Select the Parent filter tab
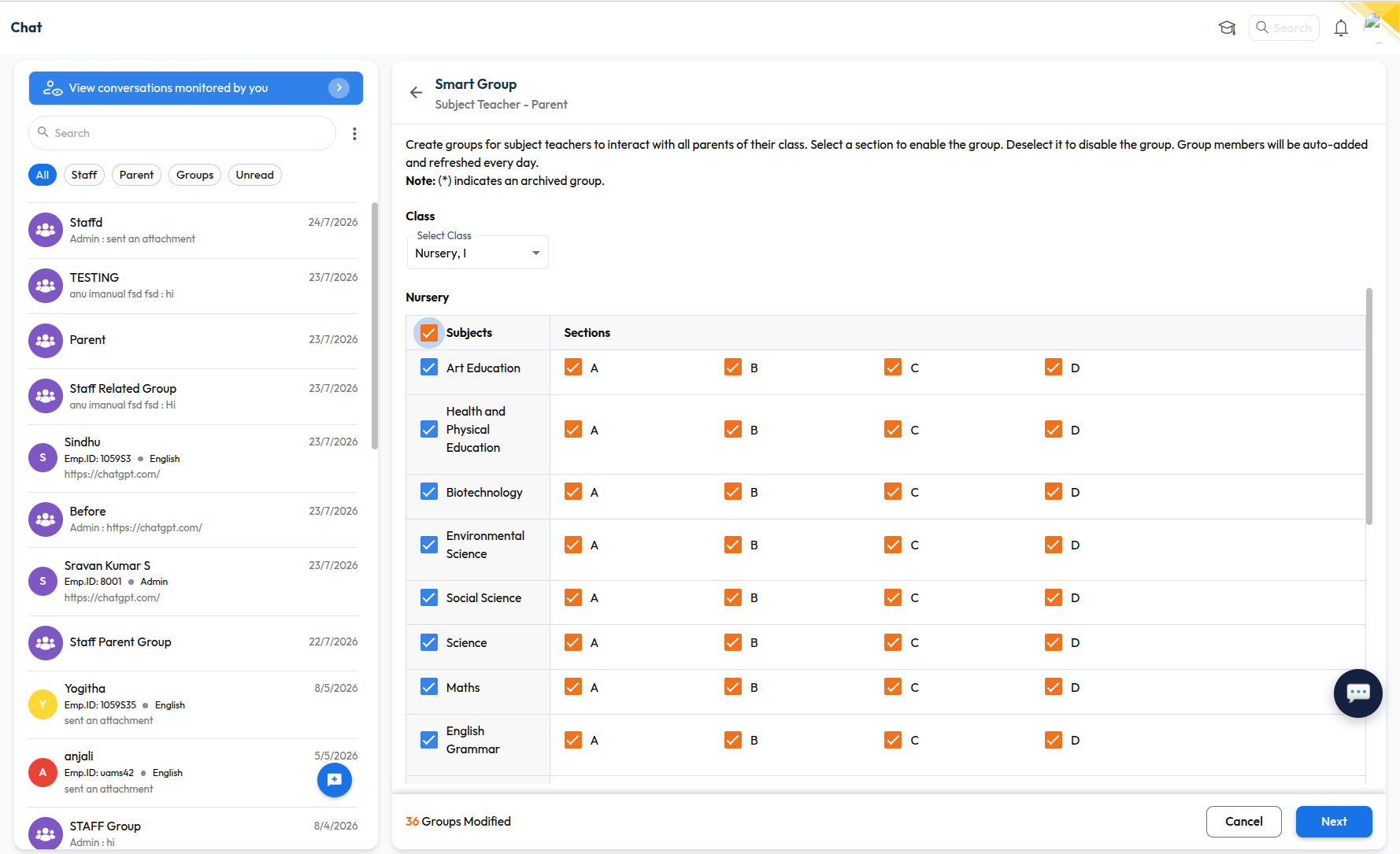This screenshot has height=854, width=1400. pos(136,175)
